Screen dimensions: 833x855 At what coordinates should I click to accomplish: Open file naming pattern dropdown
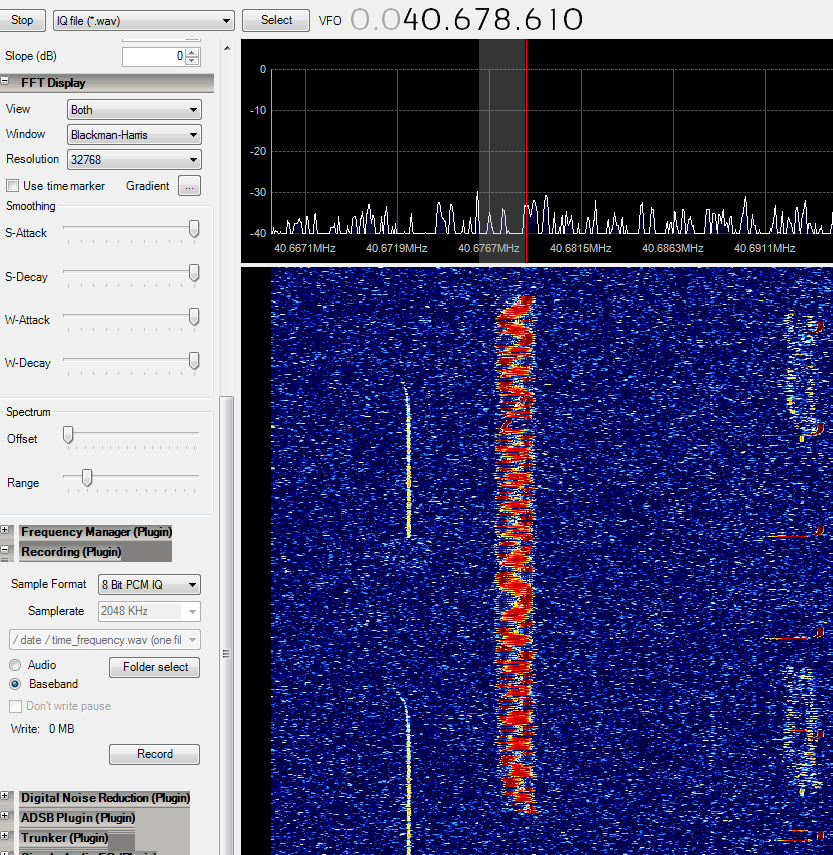click(x=105, y=640)
